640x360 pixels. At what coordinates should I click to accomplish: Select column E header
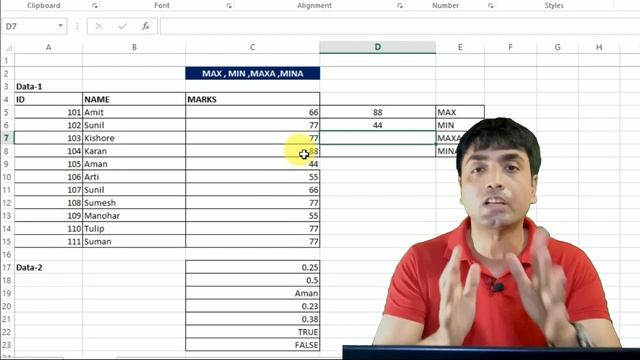click(460, 47)
